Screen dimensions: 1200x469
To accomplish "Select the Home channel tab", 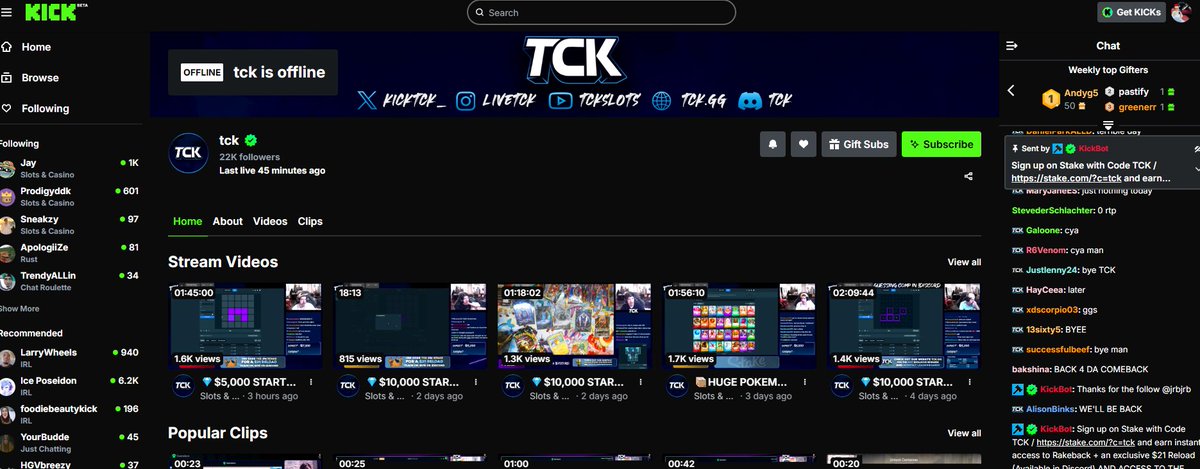I will click(187, 221).
